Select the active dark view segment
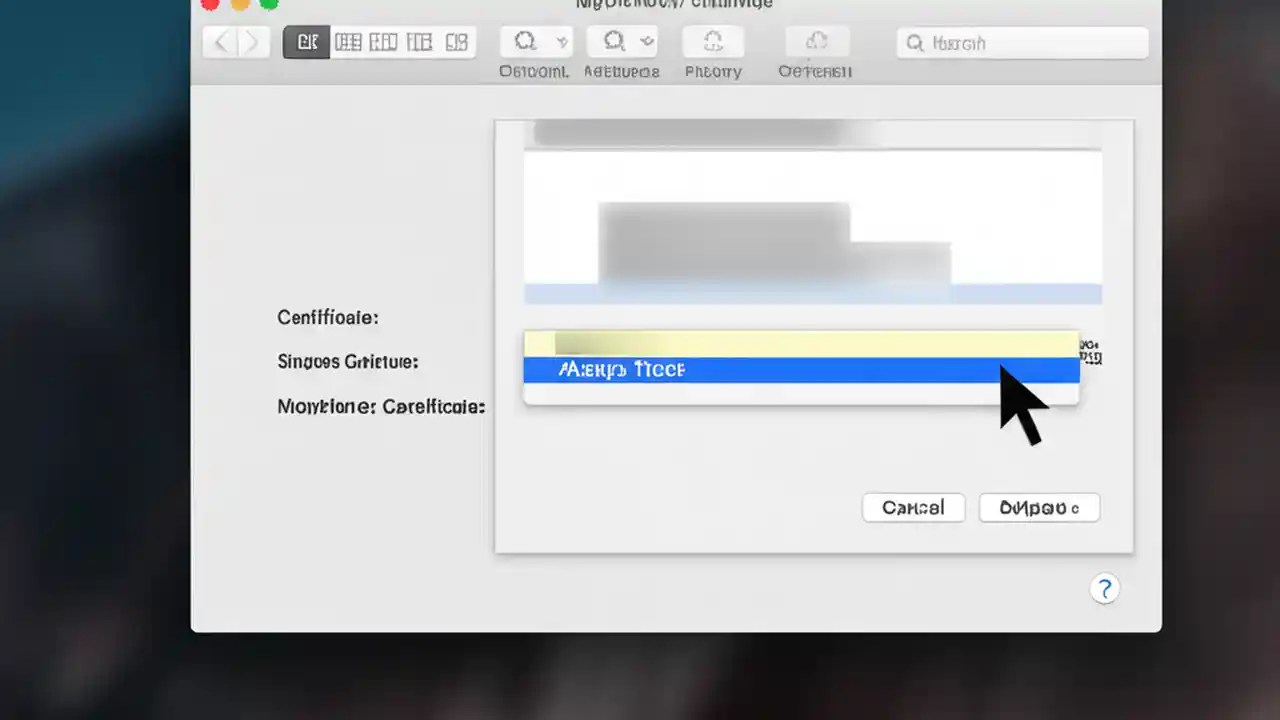Screen dimensions: 1280x720 click(x=307, y=41)
